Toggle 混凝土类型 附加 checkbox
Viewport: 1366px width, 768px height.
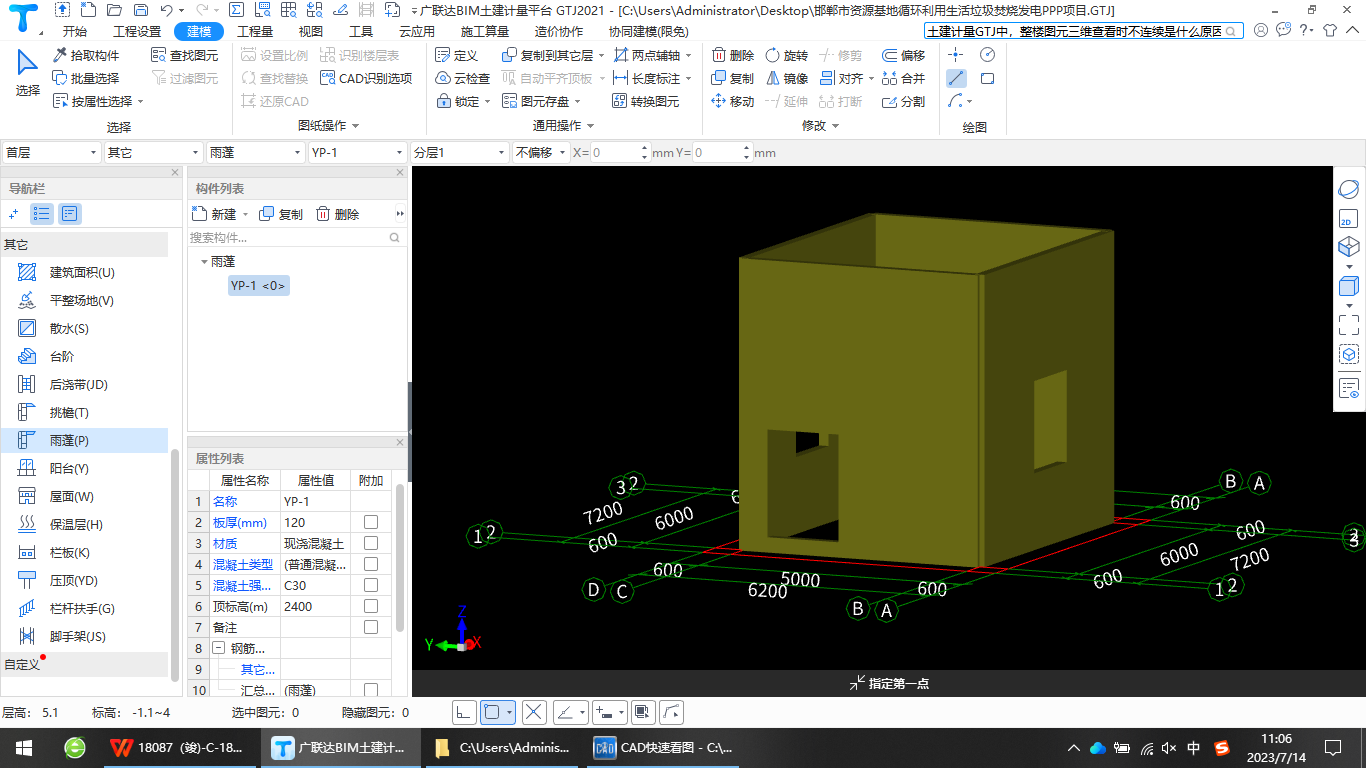tap(371, 564)
